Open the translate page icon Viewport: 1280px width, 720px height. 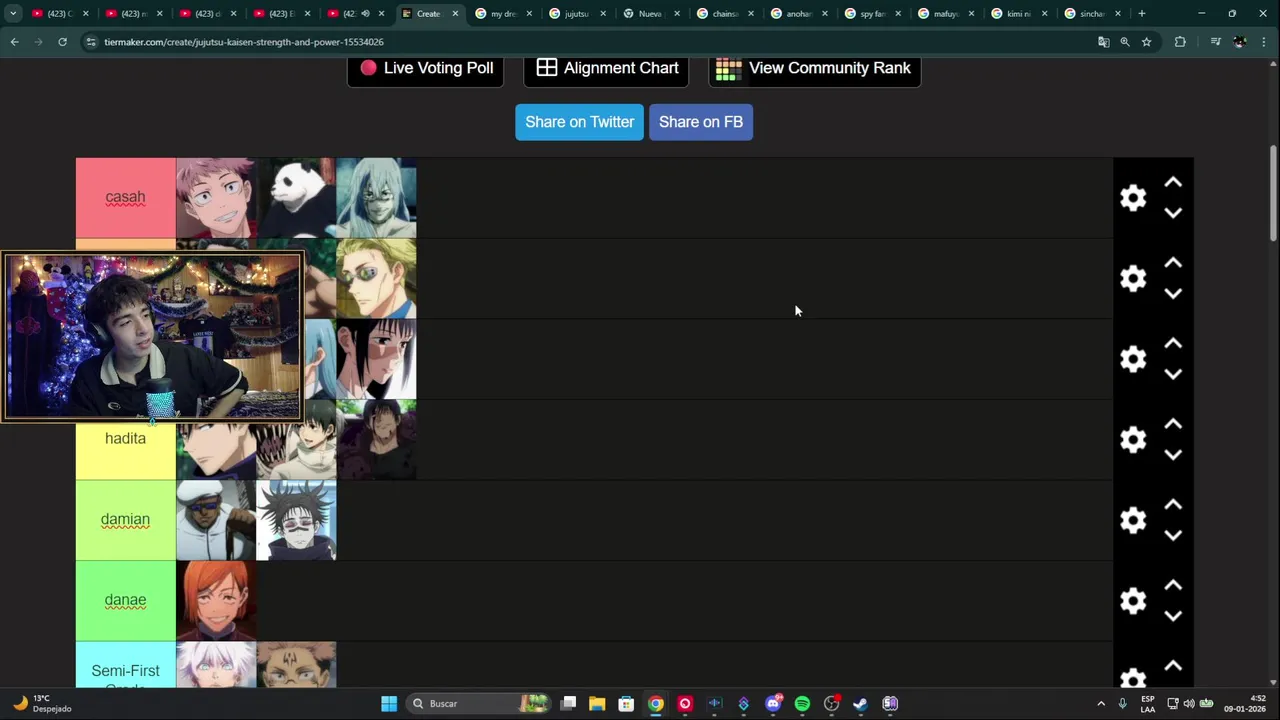1103,42
